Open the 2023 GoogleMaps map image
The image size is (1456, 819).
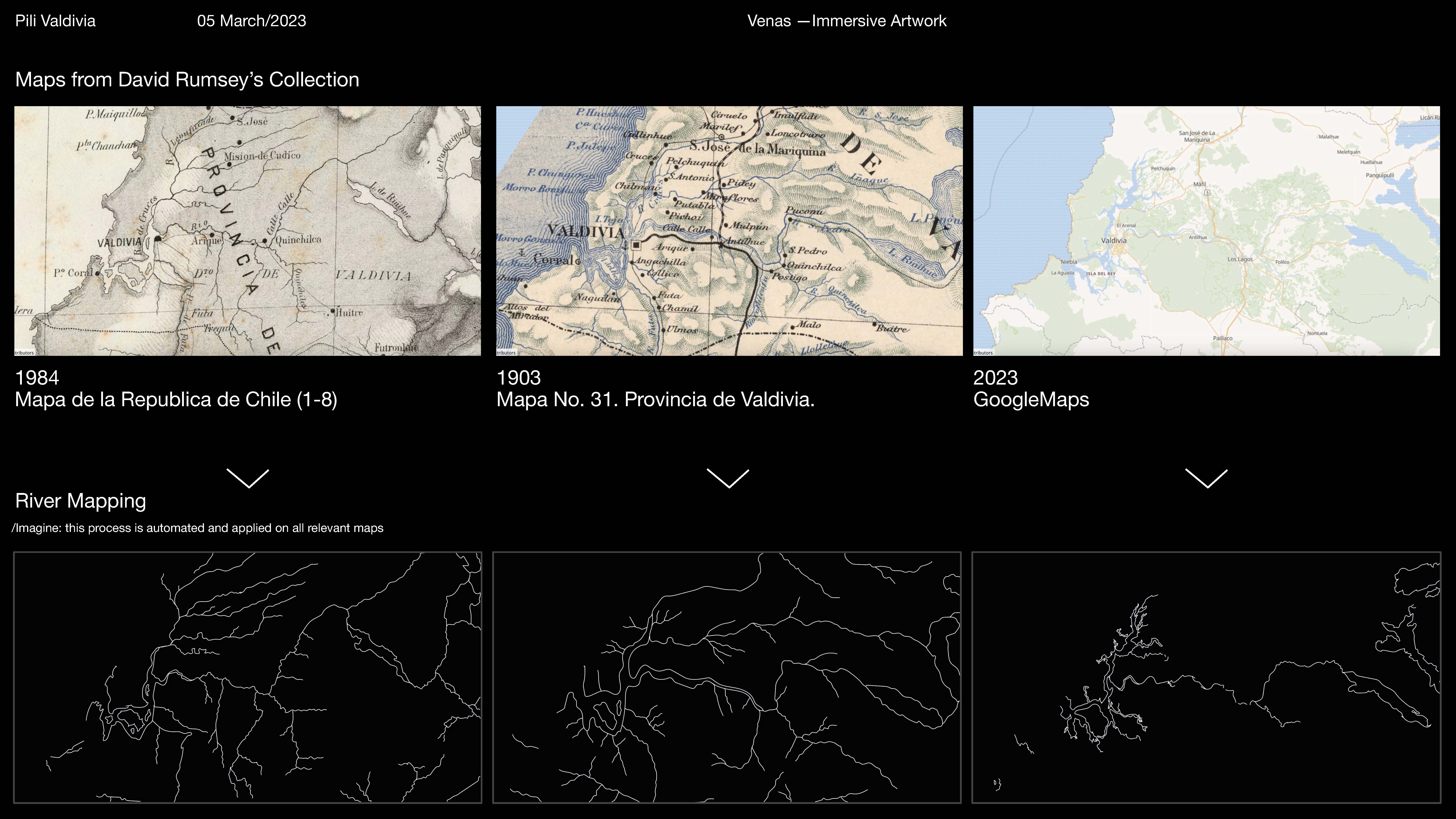click(x=1206, y=231)
